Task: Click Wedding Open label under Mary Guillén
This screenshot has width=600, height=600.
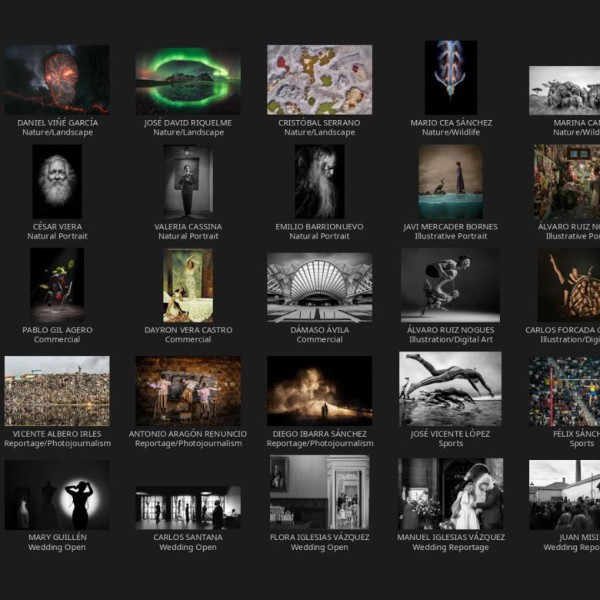Action: (x=57, y=547)
